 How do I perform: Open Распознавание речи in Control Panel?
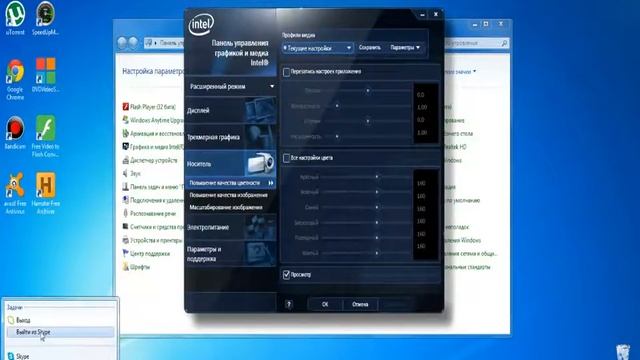pyautogui.click(x=149, y=213)
